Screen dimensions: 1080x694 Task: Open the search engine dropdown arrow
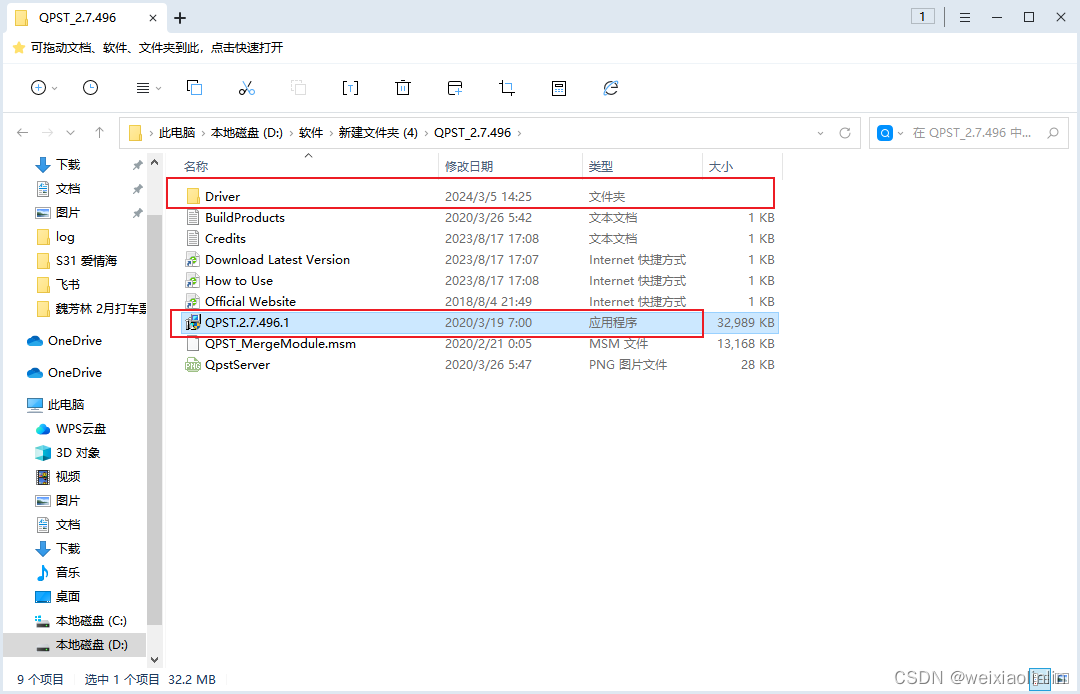pyautogui.click(x=900, y=133)
